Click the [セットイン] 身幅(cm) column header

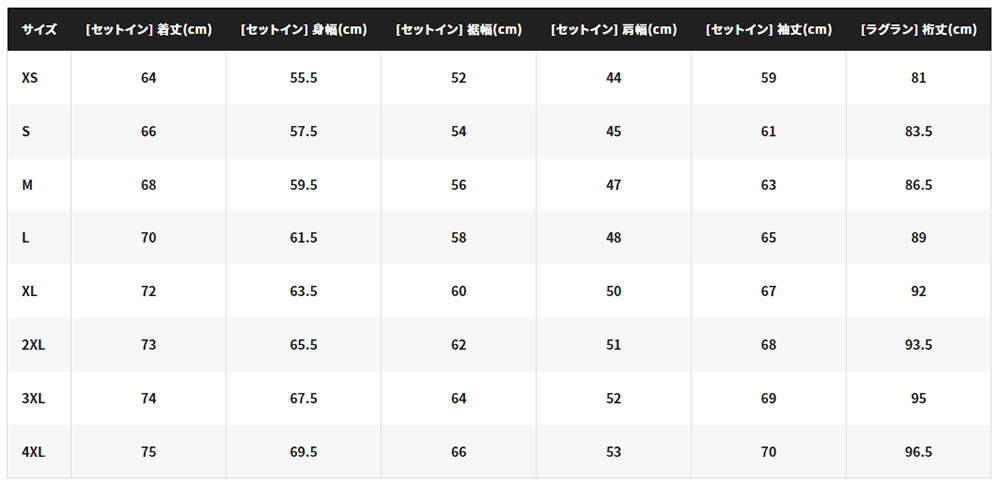[304, 29]
